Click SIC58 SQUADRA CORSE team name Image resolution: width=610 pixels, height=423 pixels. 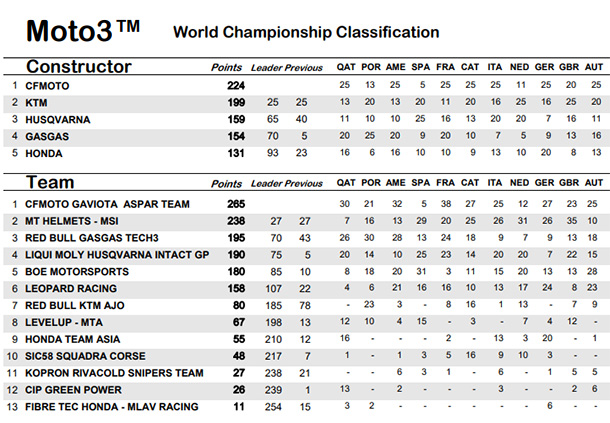point(85,356)
